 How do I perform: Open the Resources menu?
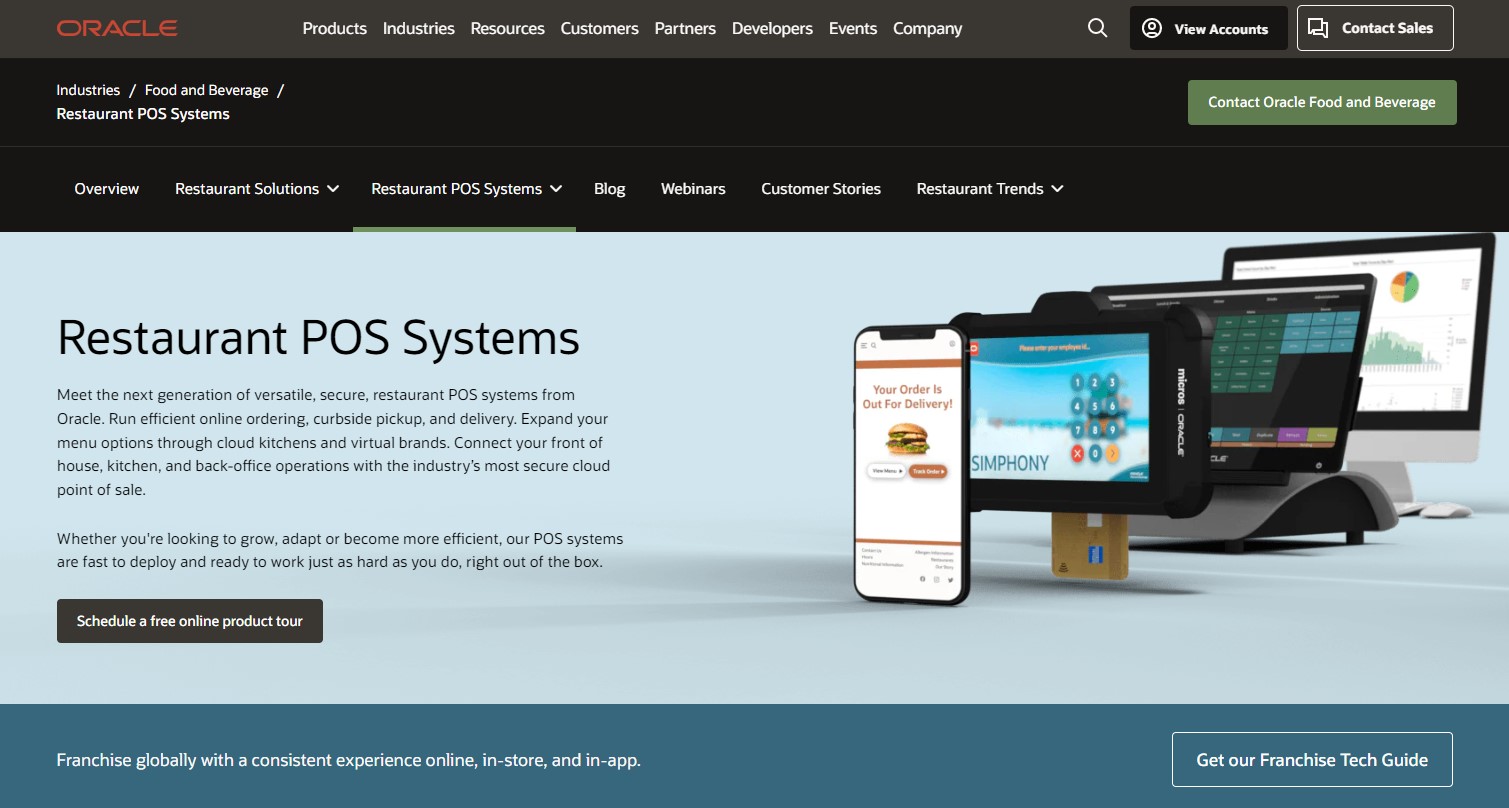(507, 28)
